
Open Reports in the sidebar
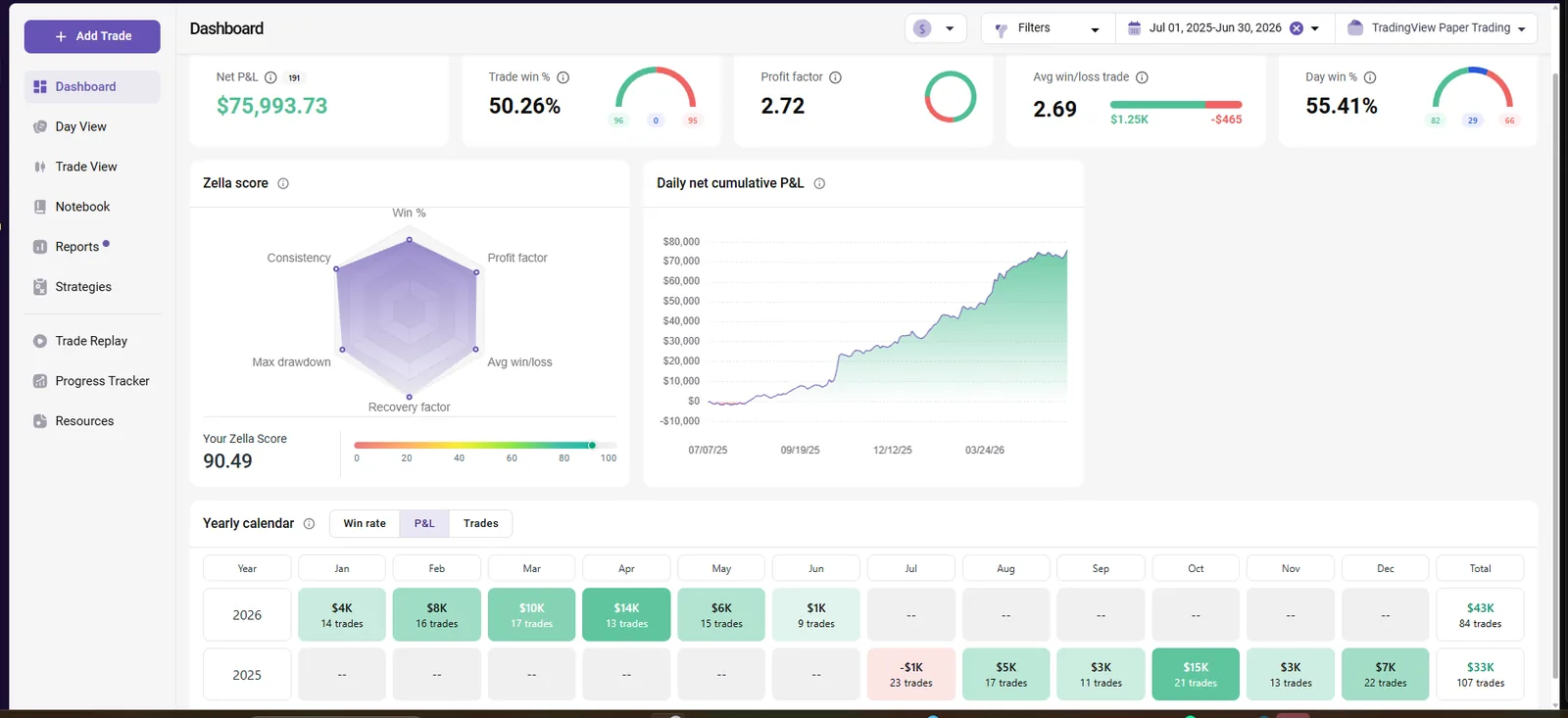92,247
